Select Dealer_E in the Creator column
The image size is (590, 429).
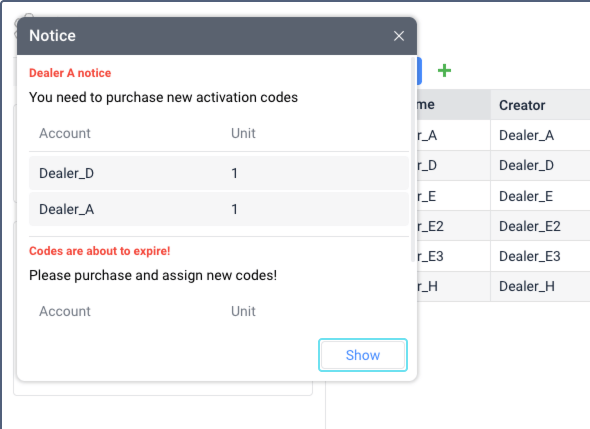[x=526, y=196]
